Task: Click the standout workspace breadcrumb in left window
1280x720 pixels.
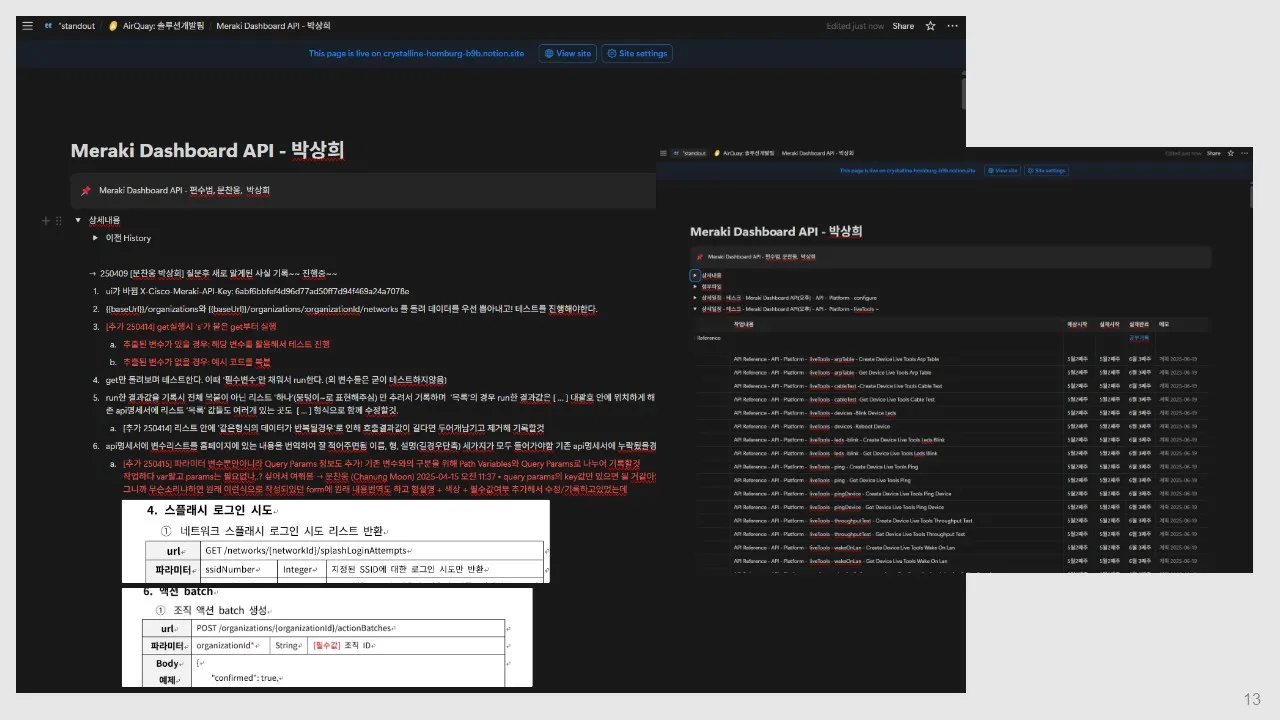Action: pos(70,26)
